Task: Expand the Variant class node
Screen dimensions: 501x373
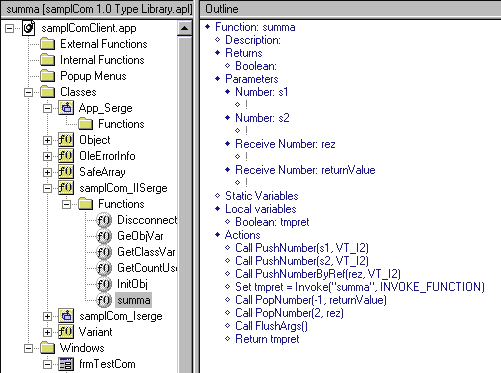Action: tap(48, 332)
